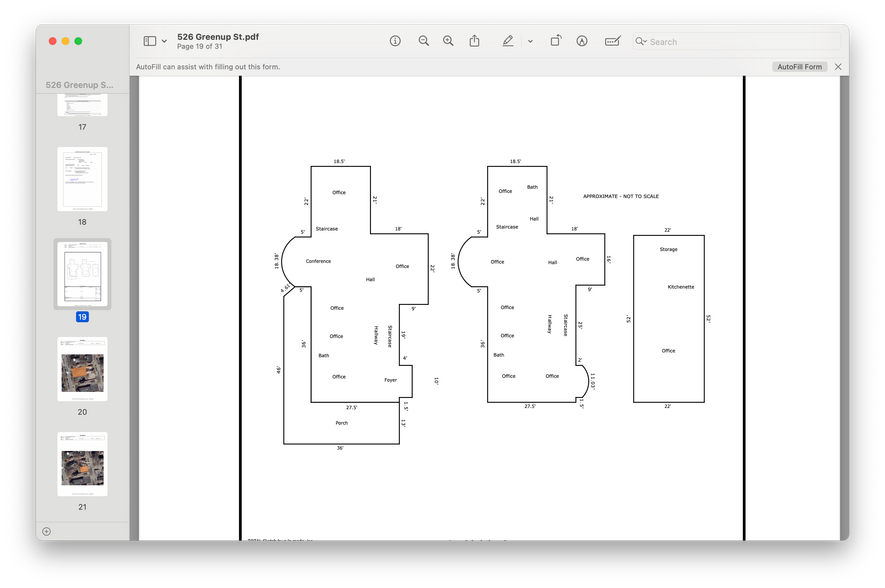Viewport: 885px width, 588px height.
Task: Zoom out of the PDF page
Action: [424, 41]
